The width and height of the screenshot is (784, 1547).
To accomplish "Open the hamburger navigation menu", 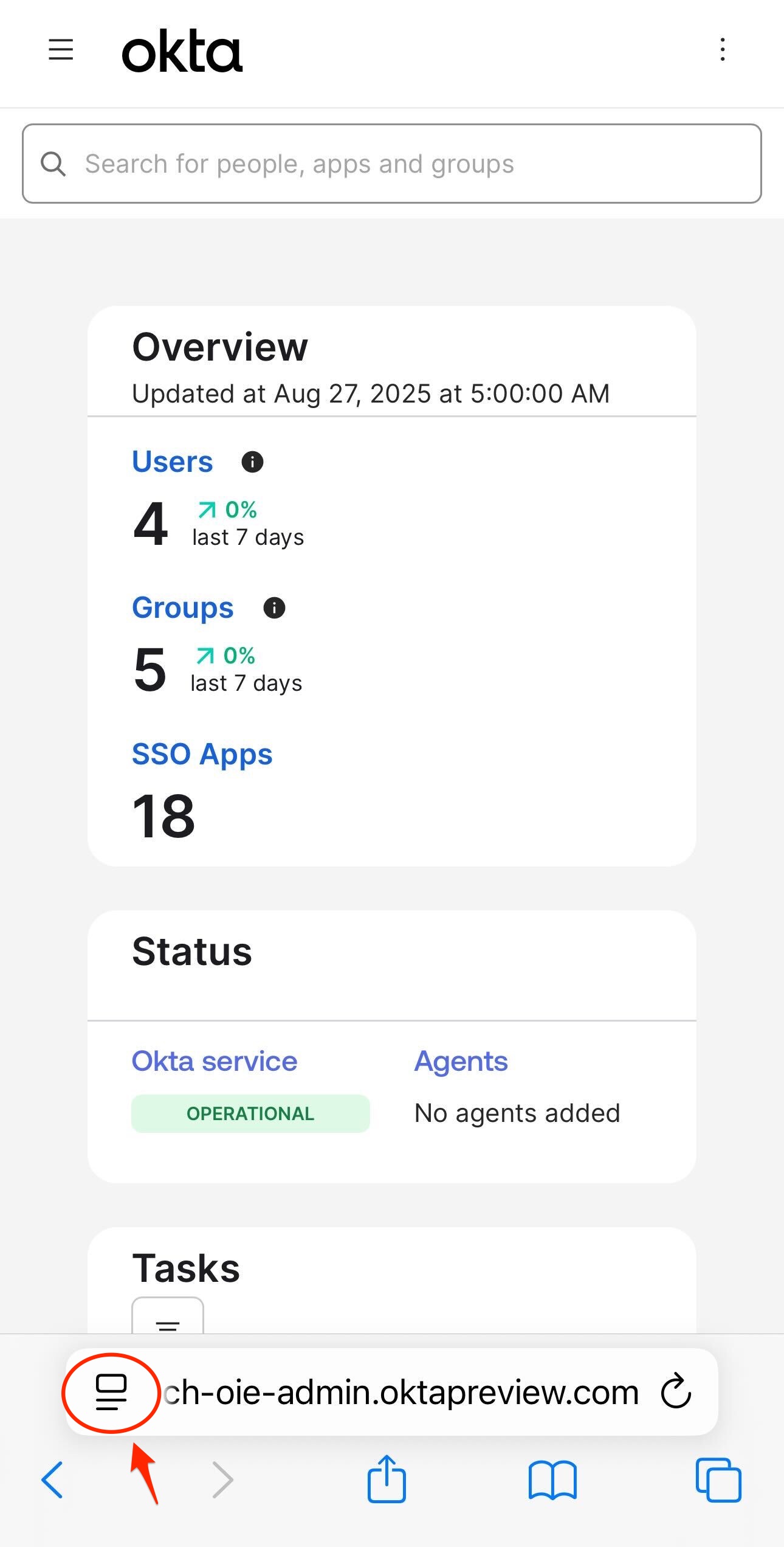I will click(x=61, y=49).
